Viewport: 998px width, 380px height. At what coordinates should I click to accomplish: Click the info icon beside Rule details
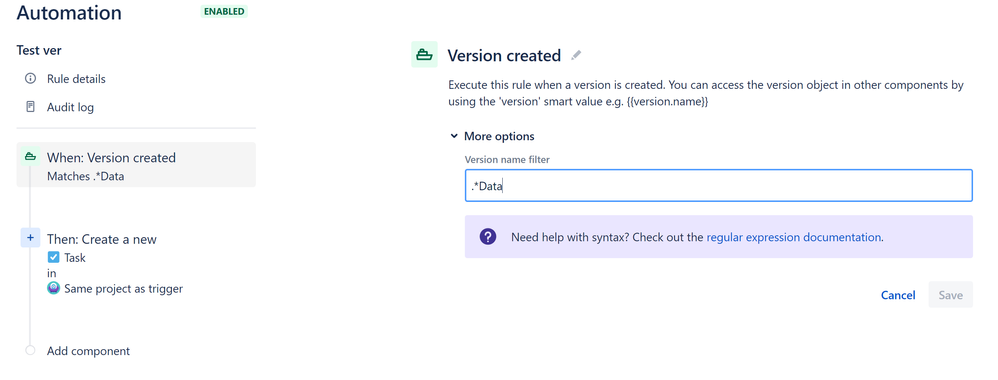[30, 79]
